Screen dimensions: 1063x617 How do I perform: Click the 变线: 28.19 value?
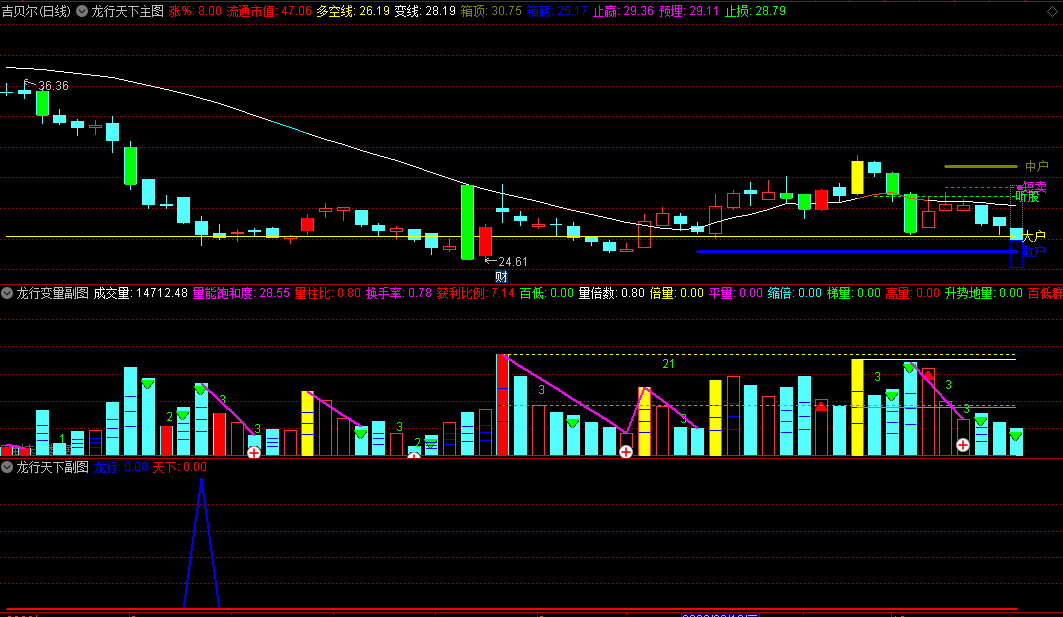(425, 11)
